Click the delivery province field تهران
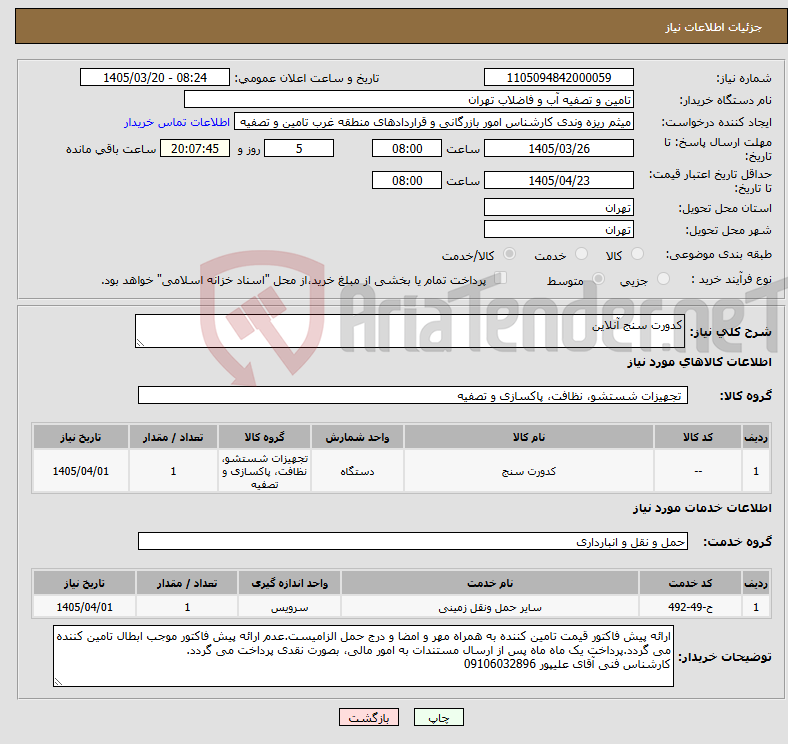The height and width of the screenshot is (744, 788). pos(558,207)
